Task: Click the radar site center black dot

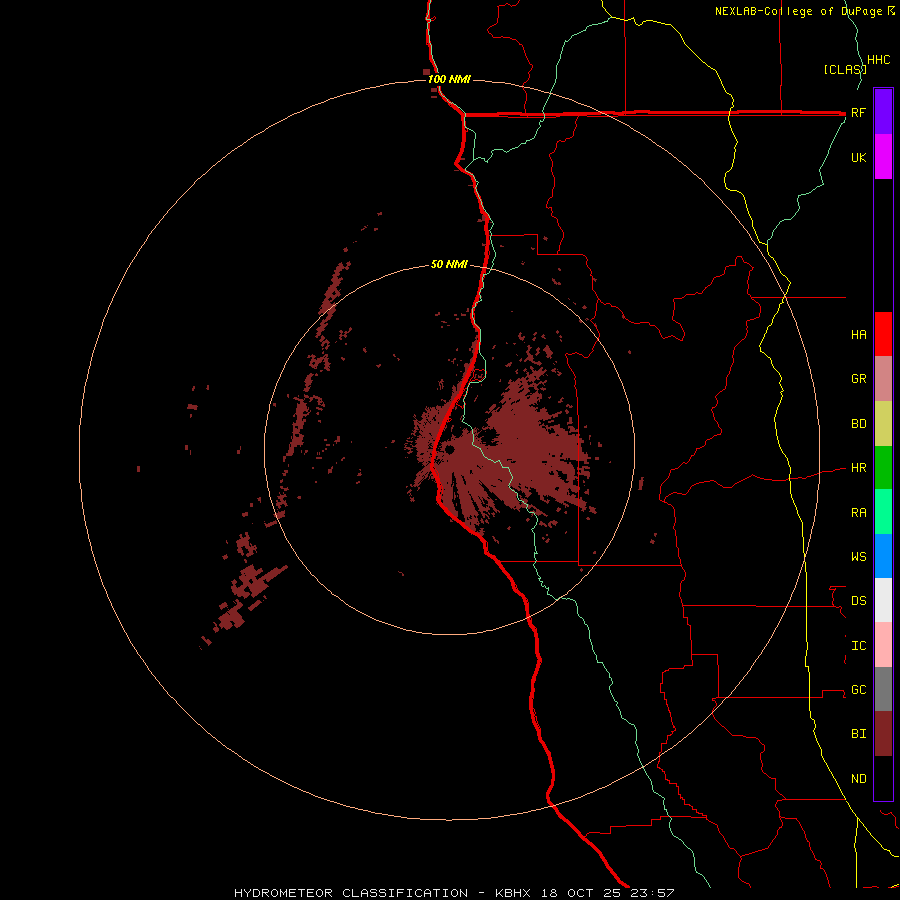Action: tap(449, 449)
